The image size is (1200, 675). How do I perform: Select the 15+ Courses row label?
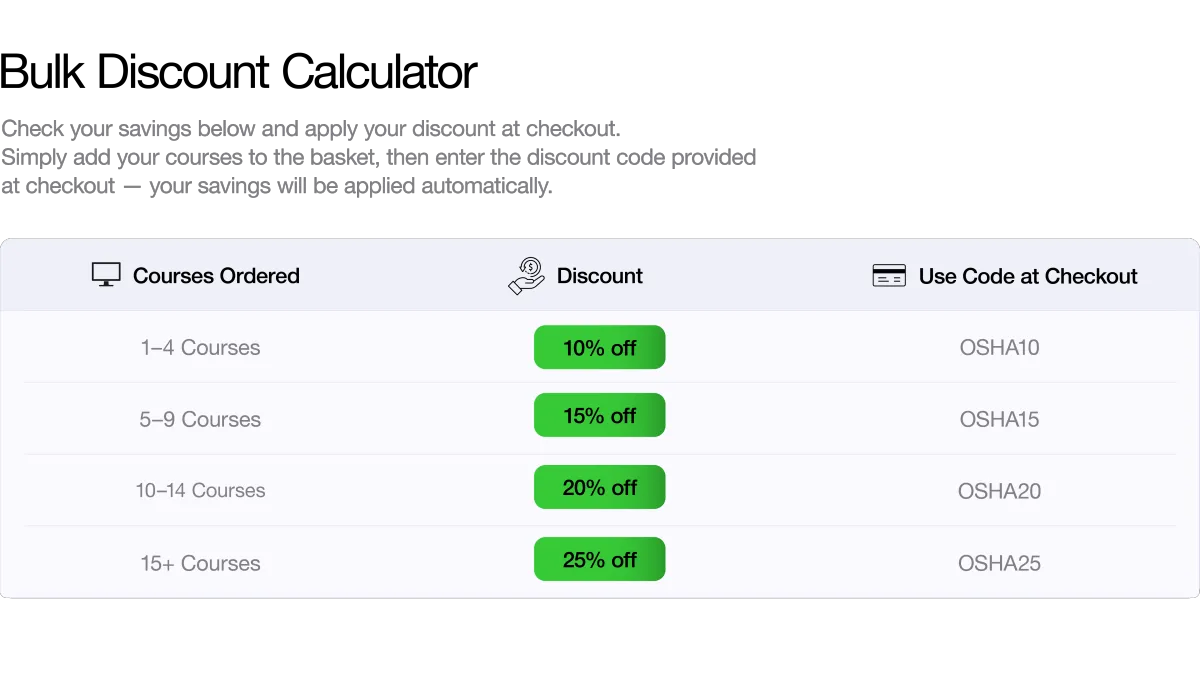point(200,563)
